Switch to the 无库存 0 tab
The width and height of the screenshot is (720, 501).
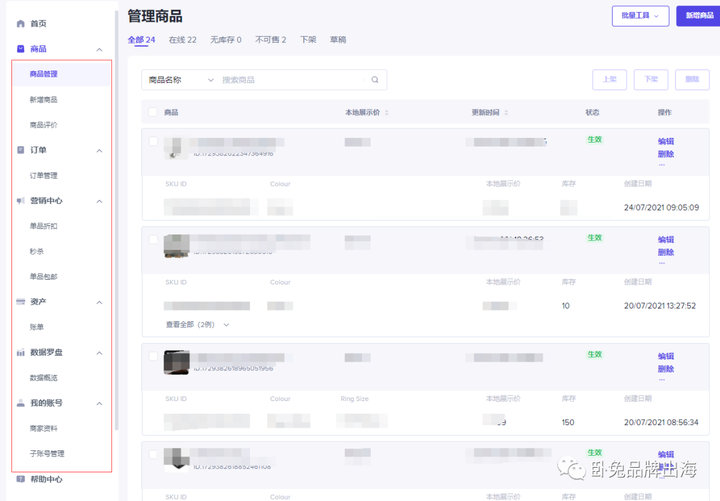pyautogui.click(x=225, y=40)
